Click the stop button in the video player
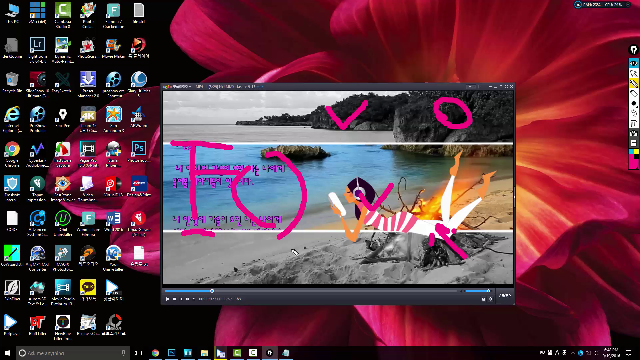Image resolution: width=640 pixels, height=360 pixels. pyautogui.click(x=174, y=299)
